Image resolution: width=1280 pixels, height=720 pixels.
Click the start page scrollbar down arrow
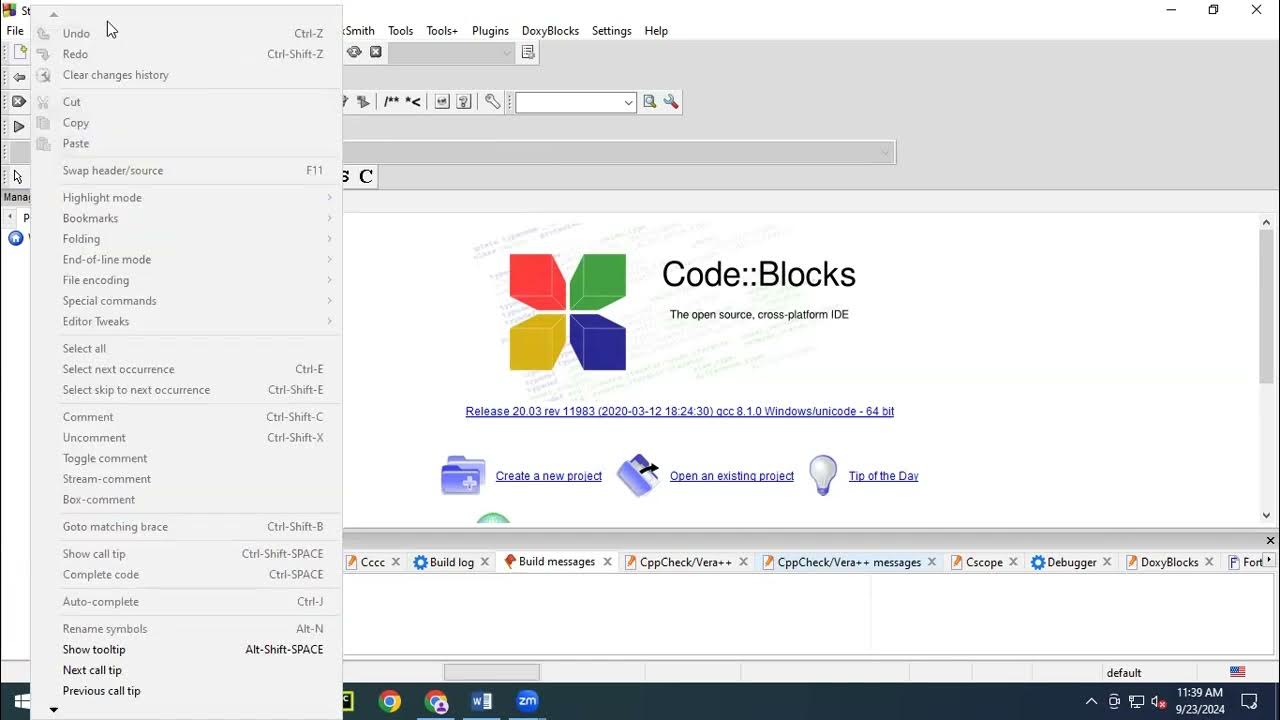point(1267,516)
